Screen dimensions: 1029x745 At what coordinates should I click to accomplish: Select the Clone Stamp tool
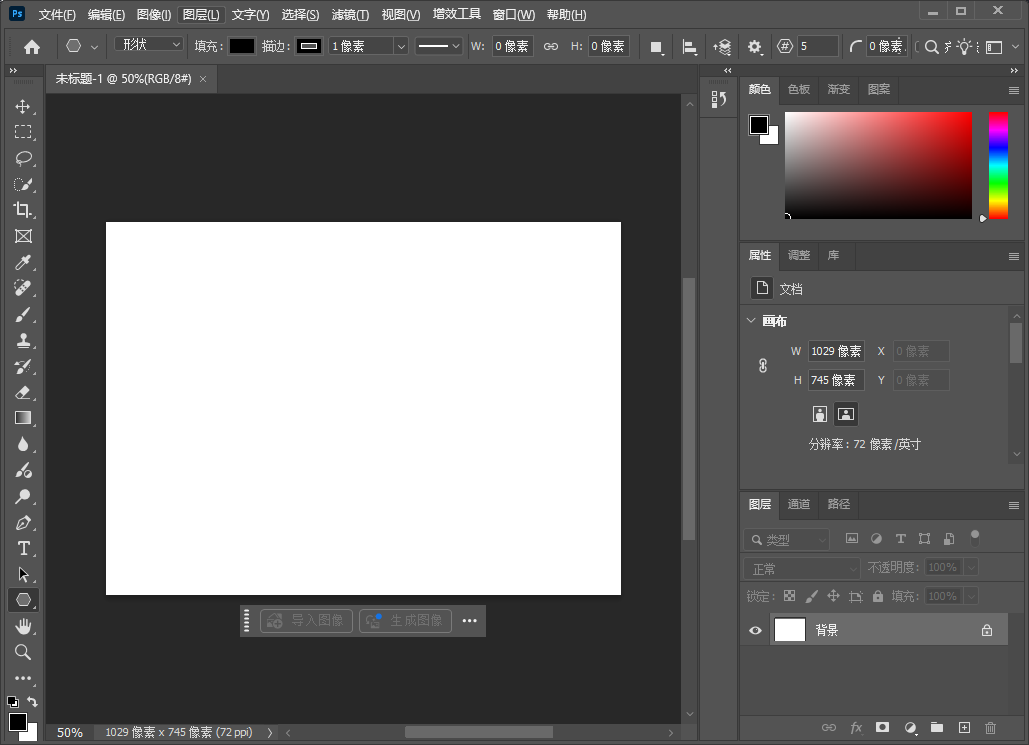click(x=23, y=340)
